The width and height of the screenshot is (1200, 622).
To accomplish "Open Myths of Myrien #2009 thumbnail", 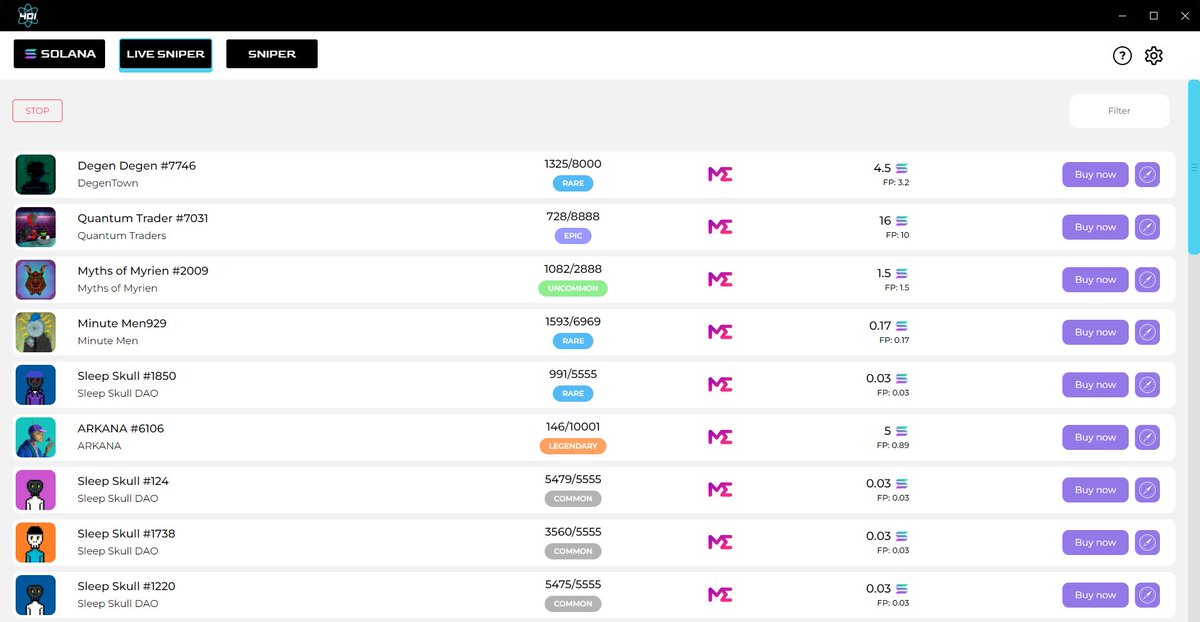I will pyautogui.click(x=36, y=280).
